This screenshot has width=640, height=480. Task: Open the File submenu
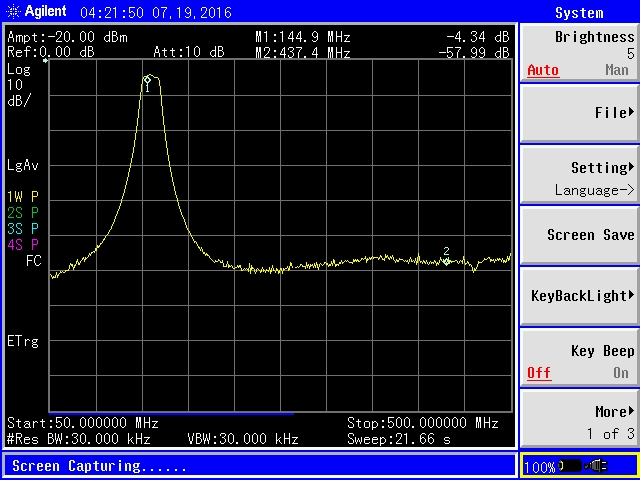pos(578,113)
